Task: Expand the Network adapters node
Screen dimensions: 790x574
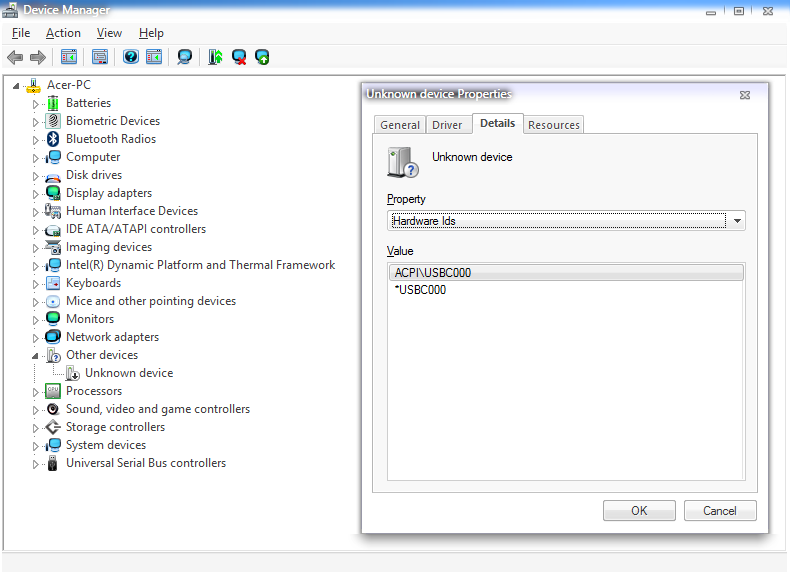Action: pyautogui.click(x=35, y=338)
